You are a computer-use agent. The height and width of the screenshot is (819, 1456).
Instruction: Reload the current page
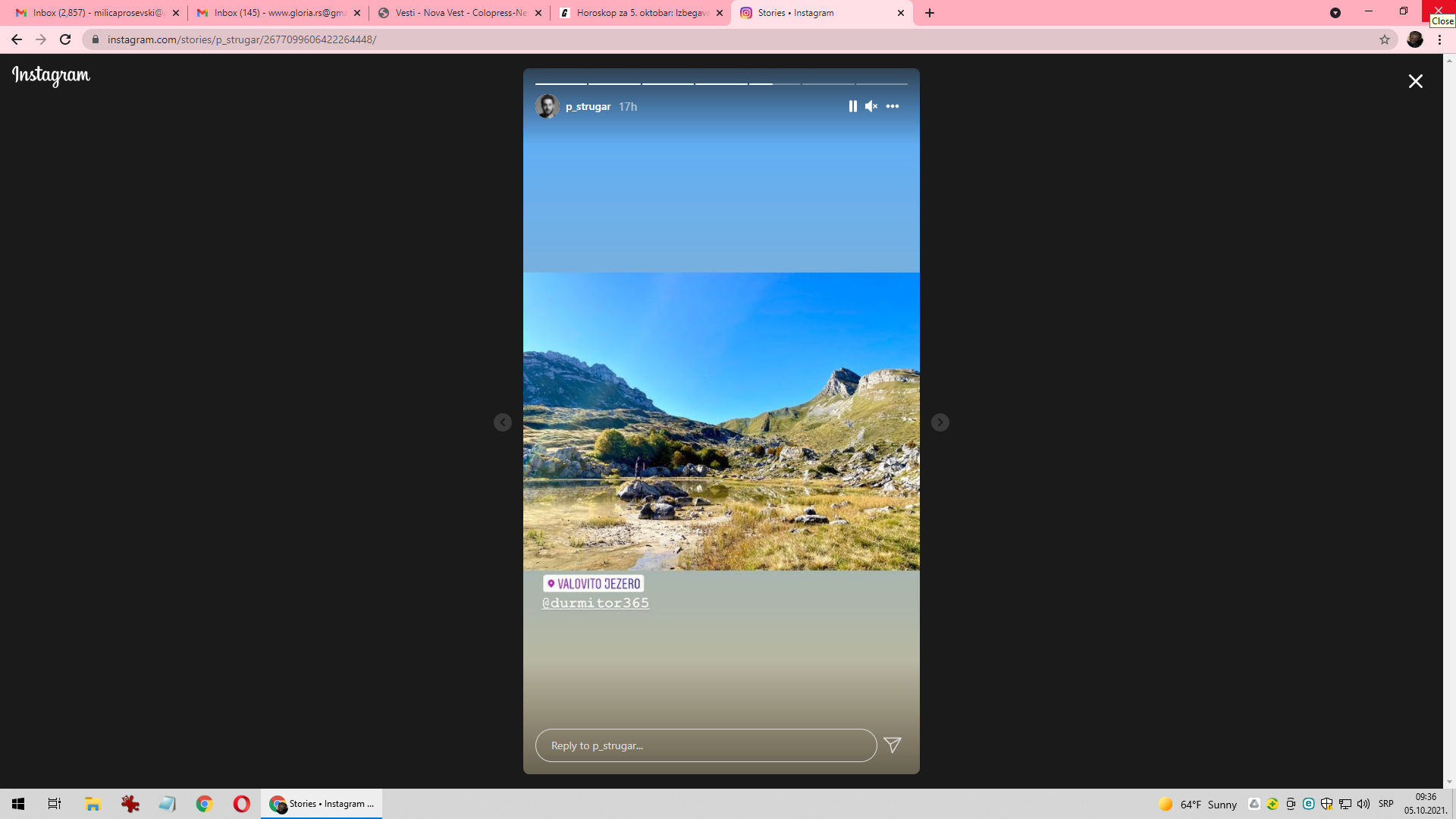[65, 39]
